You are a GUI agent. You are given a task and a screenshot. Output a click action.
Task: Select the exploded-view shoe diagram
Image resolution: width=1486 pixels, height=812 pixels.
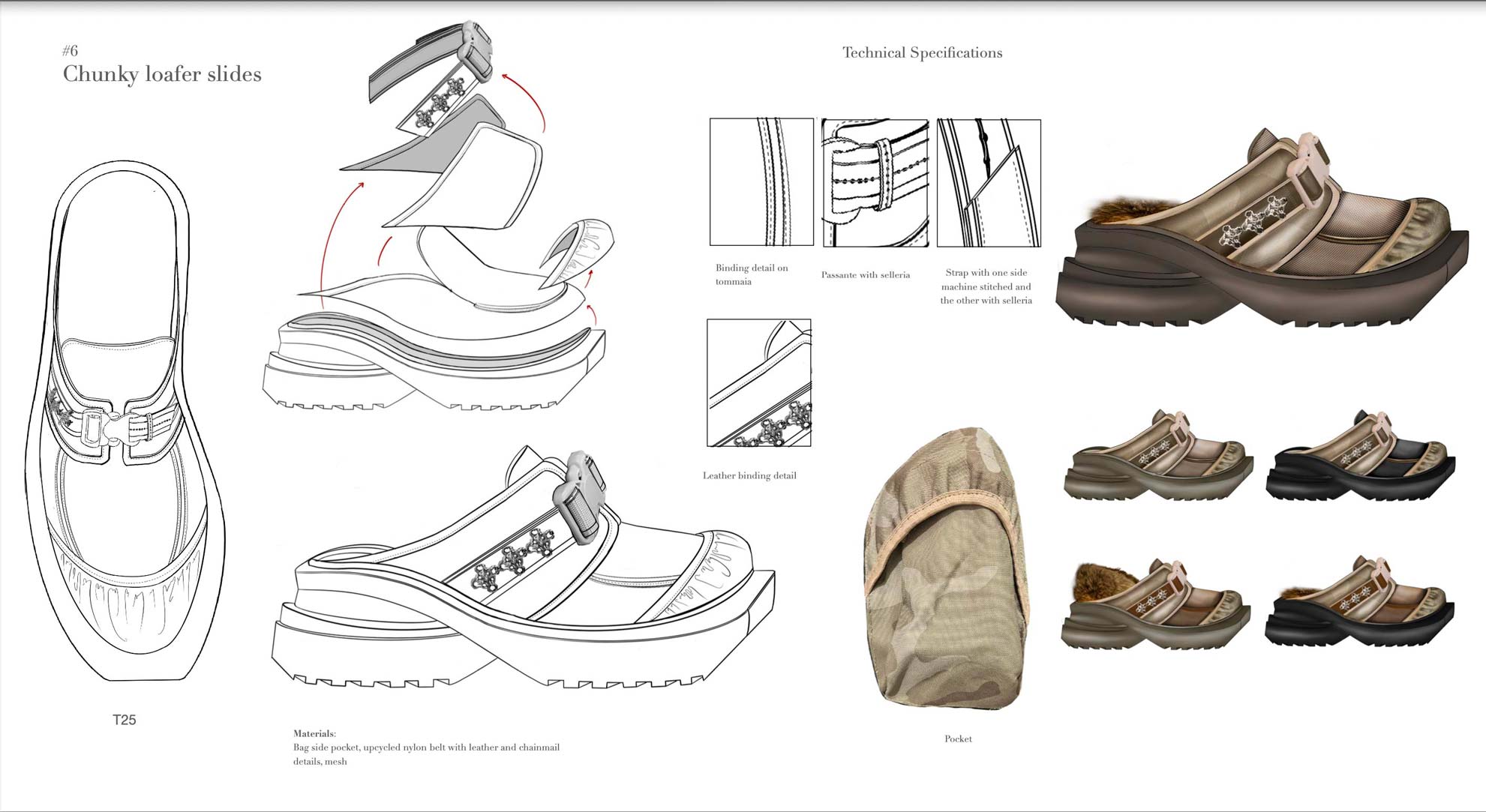(x=435, y=215)
